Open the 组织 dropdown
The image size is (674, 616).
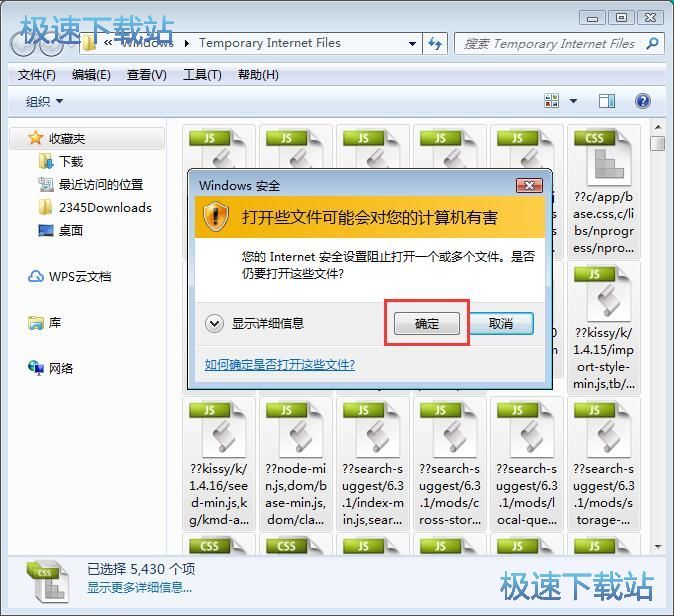[44, 101]
